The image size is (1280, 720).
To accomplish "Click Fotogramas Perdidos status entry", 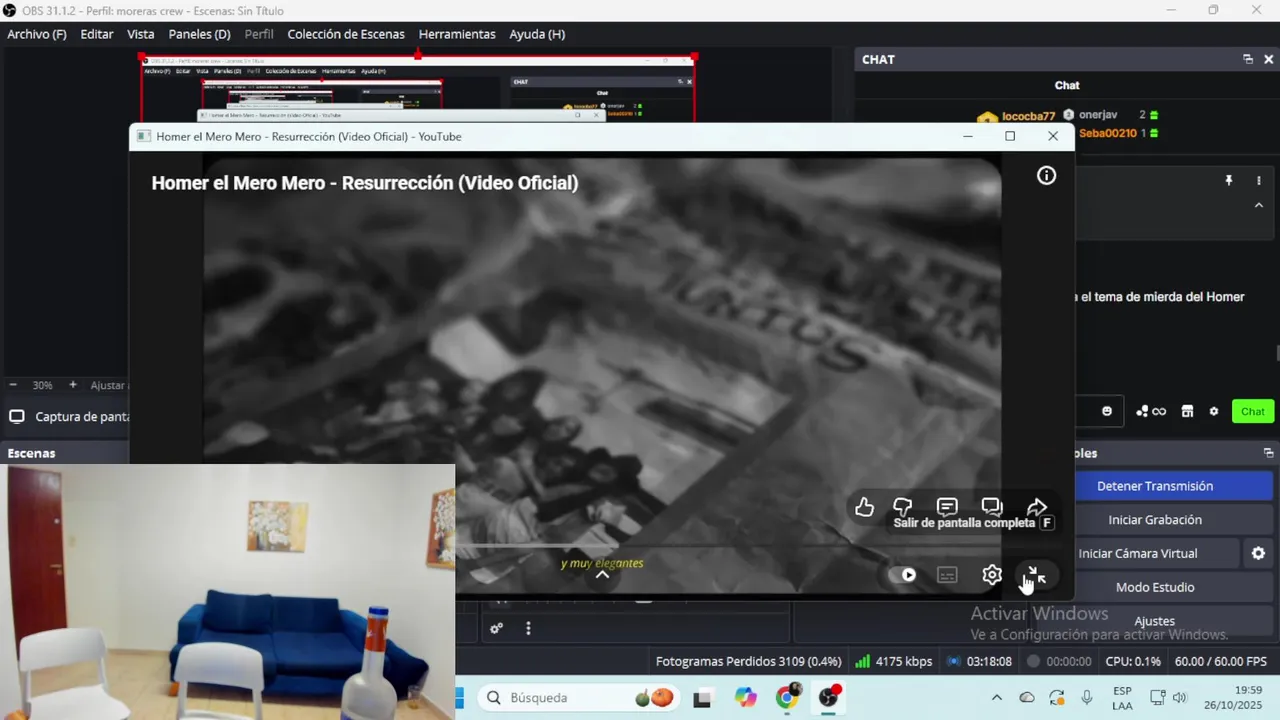I will coord(749,661).
